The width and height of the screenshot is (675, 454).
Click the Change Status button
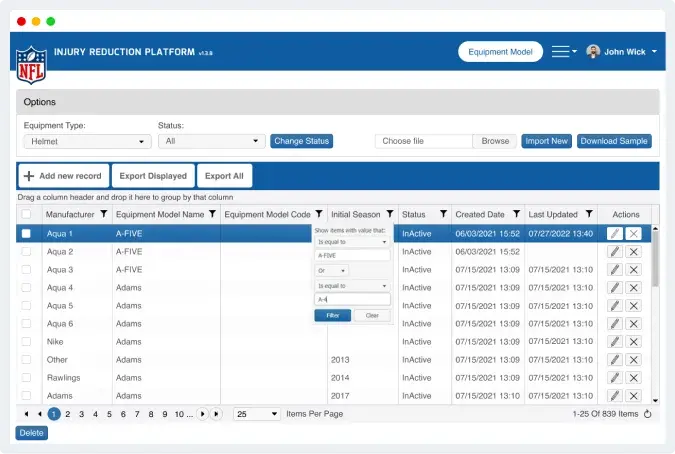click(301, 141)
